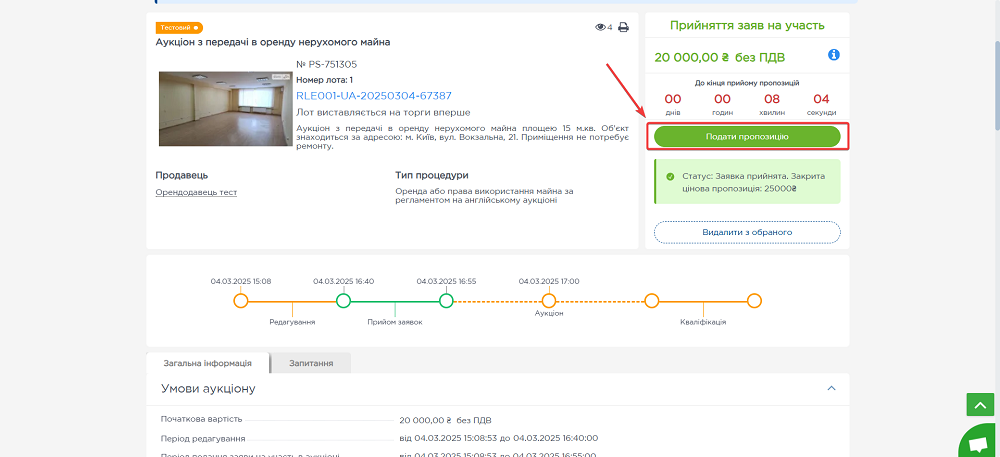The image size is (1000, 457).
Task: Click the green scroll-to-top arrow button
Action: tap(979, 404)
